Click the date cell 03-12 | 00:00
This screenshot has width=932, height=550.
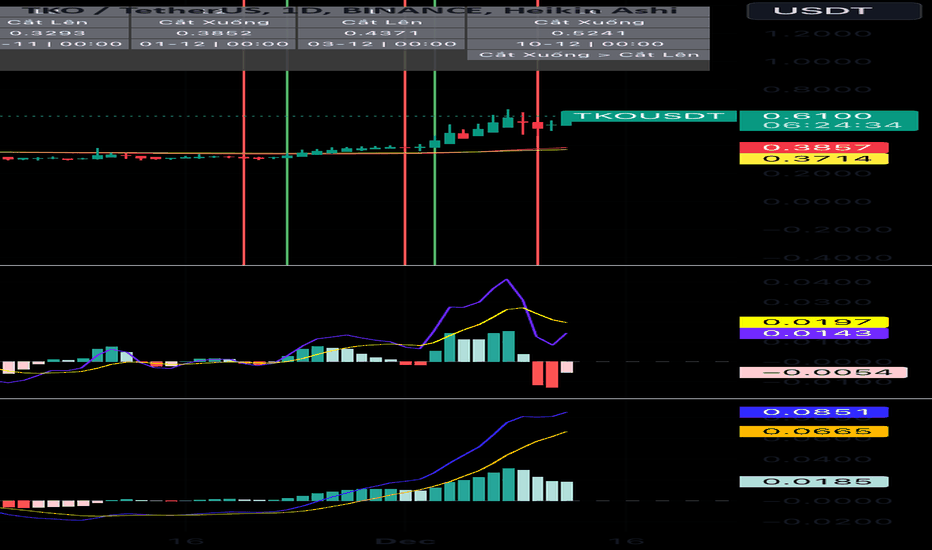click(x=382, y=44)
